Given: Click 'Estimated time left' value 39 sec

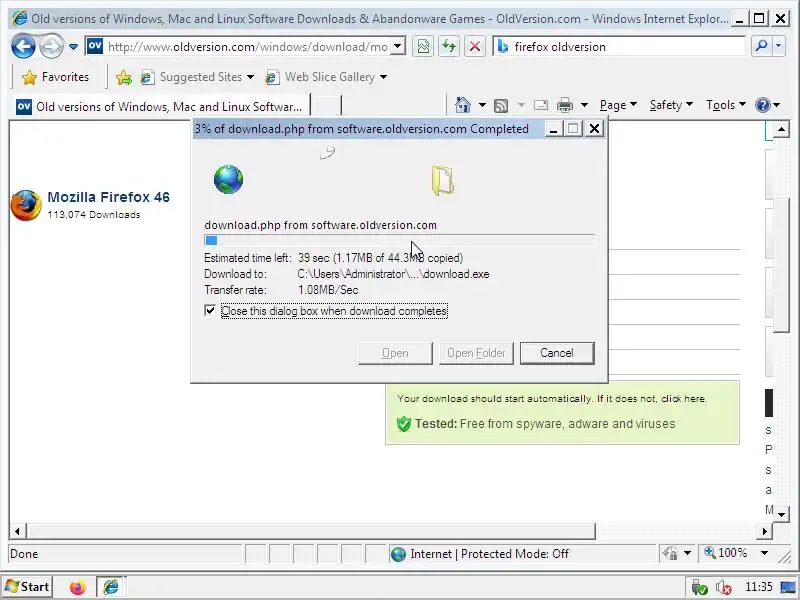Looking at the screenshot, I should coord(313,258).
